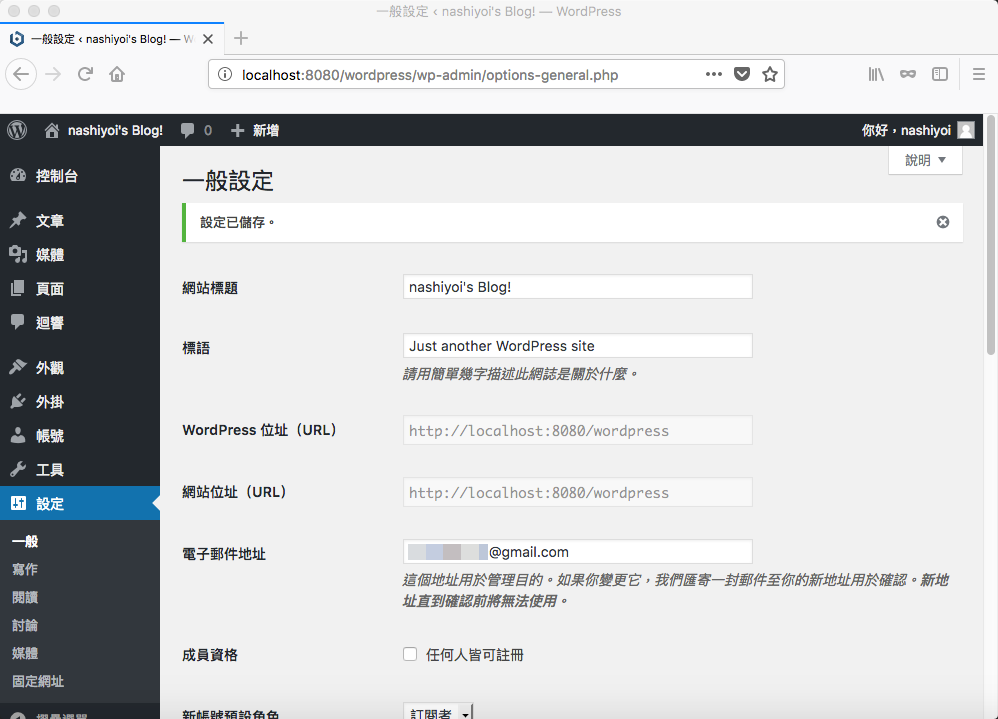The image size is (998, 719).
Task: Click the 文章 pin icon
Action: 18,220
